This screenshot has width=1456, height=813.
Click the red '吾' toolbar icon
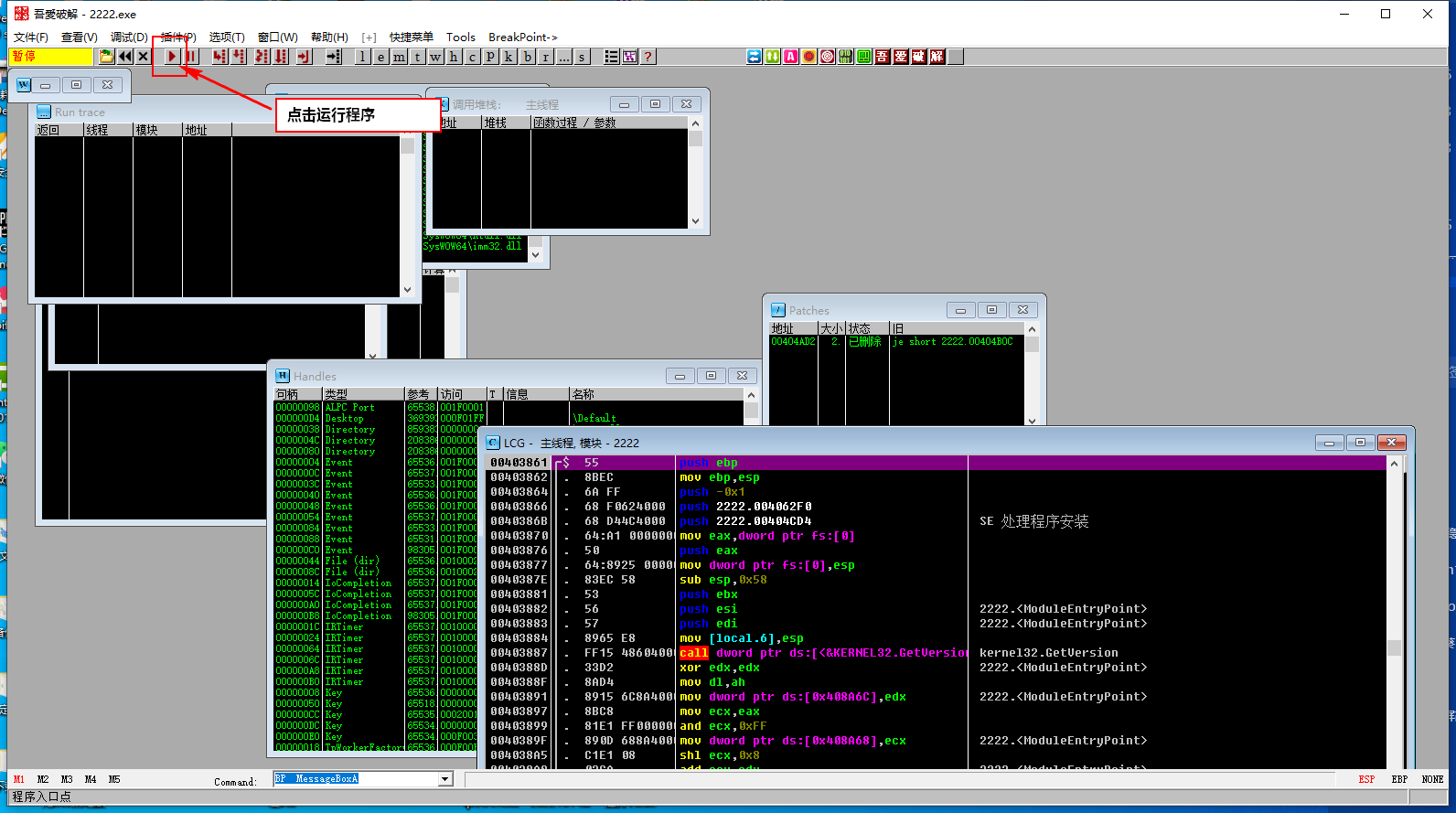pos(883,57)
